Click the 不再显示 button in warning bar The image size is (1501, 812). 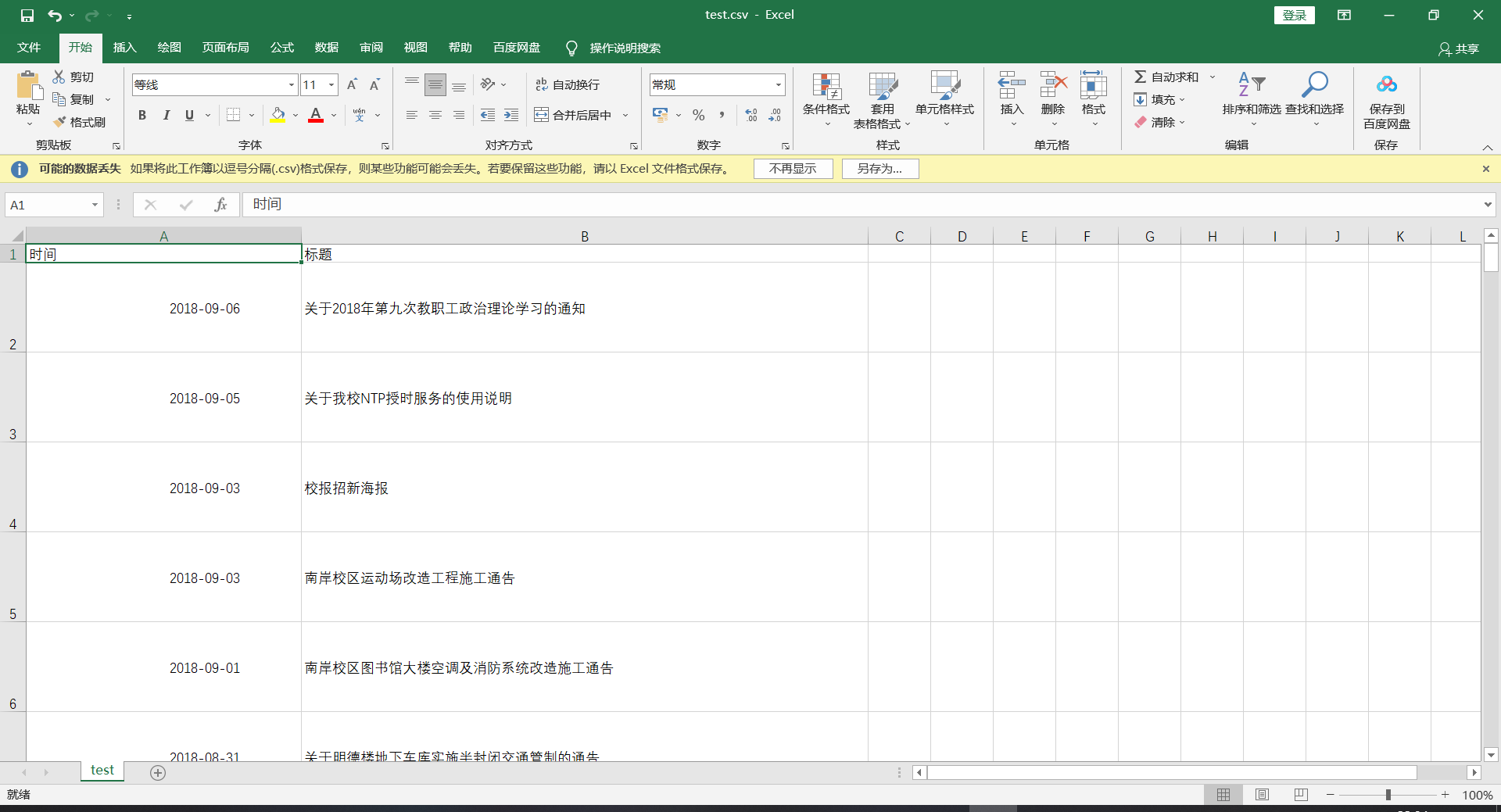[793, 169]
